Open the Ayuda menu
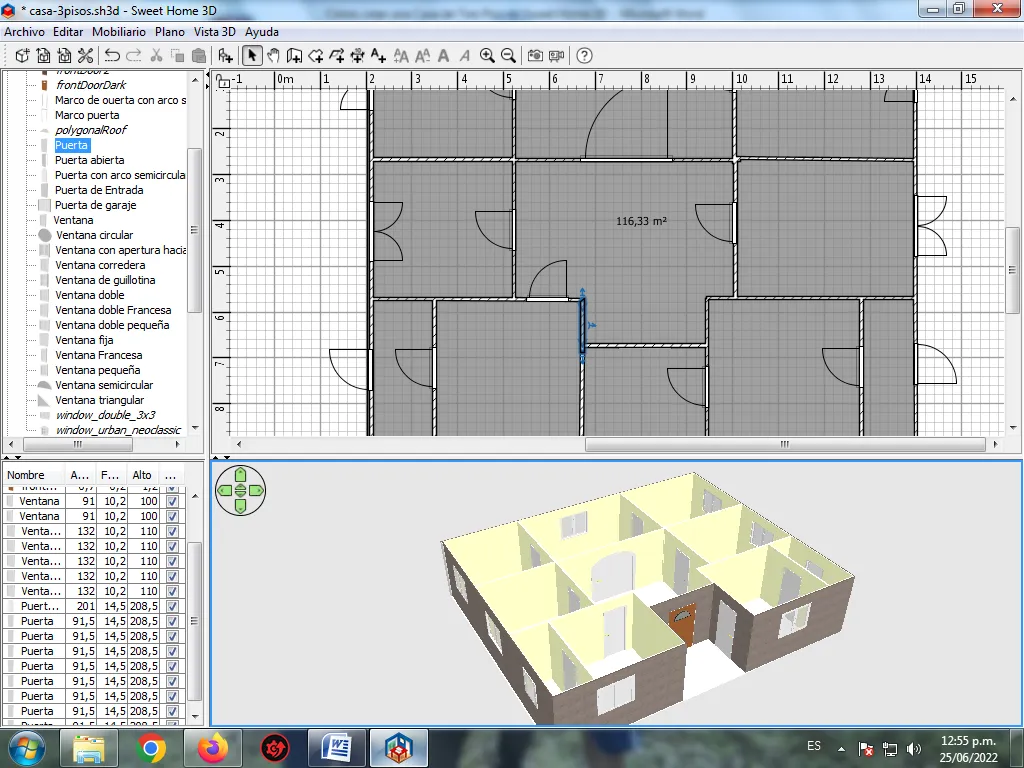Screen dimensions: 1024x768 (x=262, y=31)
